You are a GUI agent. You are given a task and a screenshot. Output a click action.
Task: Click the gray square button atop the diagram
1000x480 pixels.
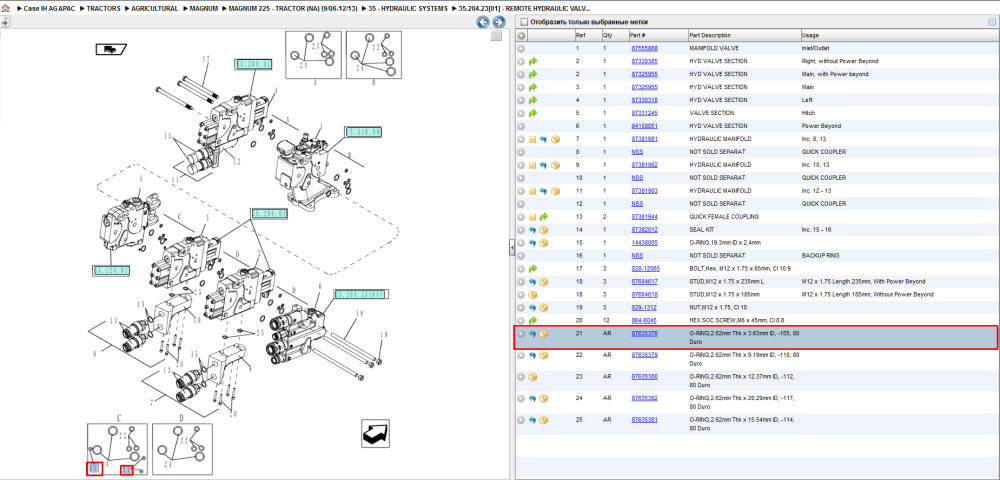(x=496, y=36)
